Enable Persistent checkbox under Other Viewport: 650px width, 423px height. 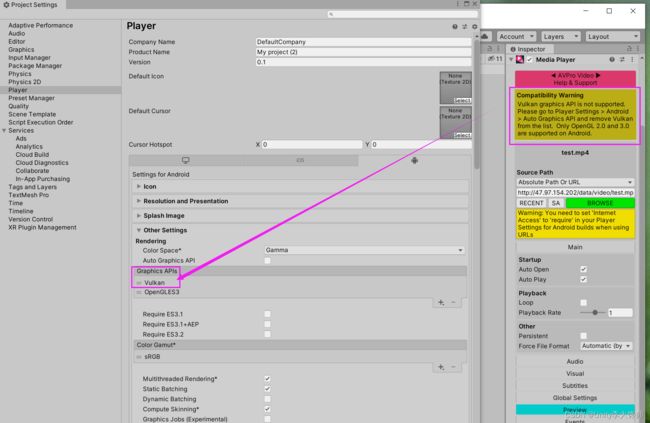(x=583, y=336)
